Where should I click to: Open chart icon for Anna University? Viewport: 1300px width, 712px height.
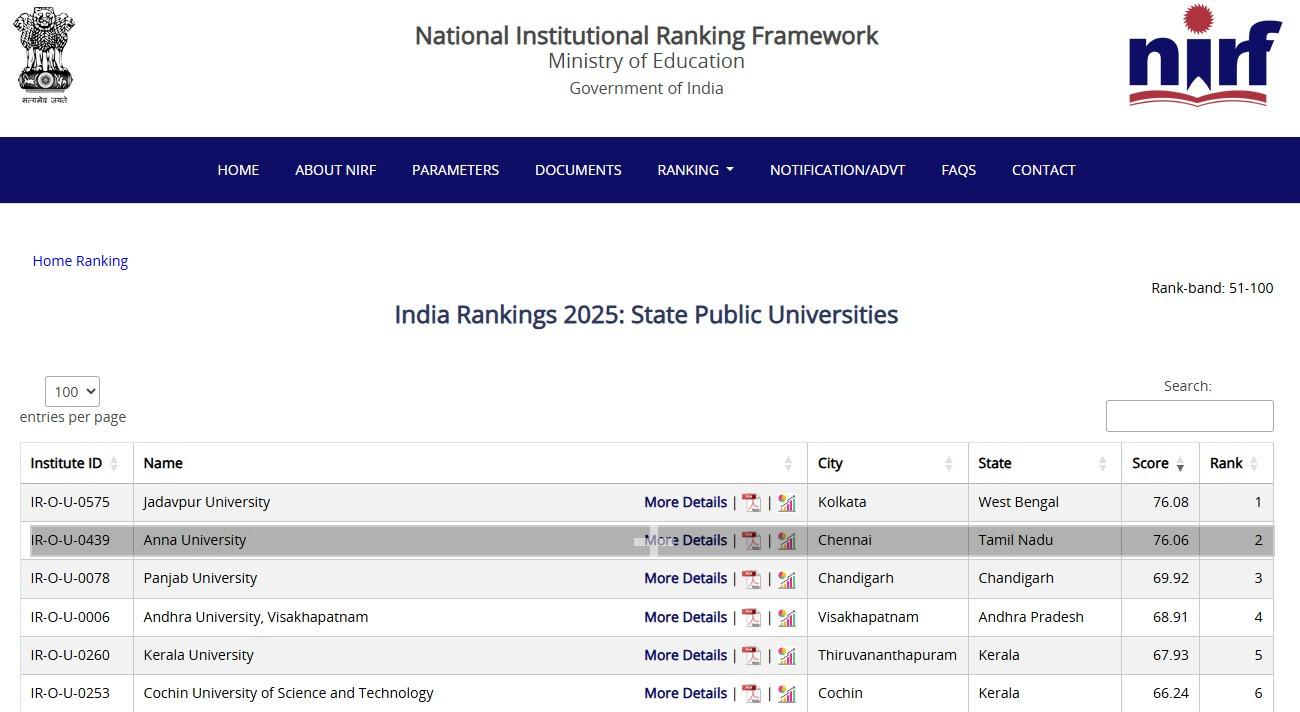787,540
